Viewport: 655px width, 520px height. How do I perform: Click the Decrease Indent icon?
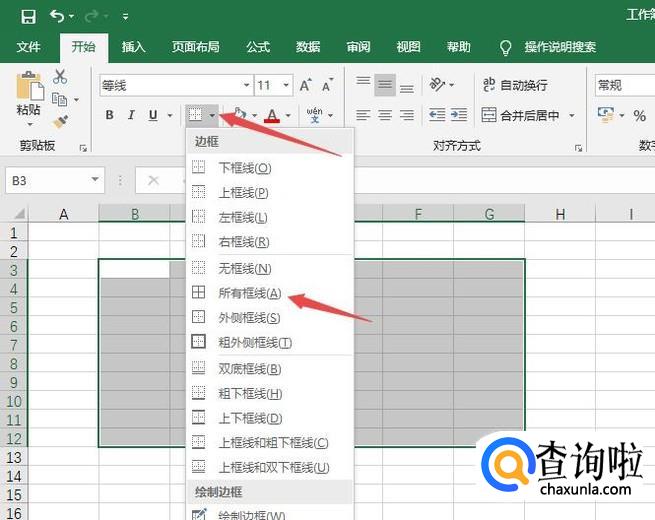437,115
